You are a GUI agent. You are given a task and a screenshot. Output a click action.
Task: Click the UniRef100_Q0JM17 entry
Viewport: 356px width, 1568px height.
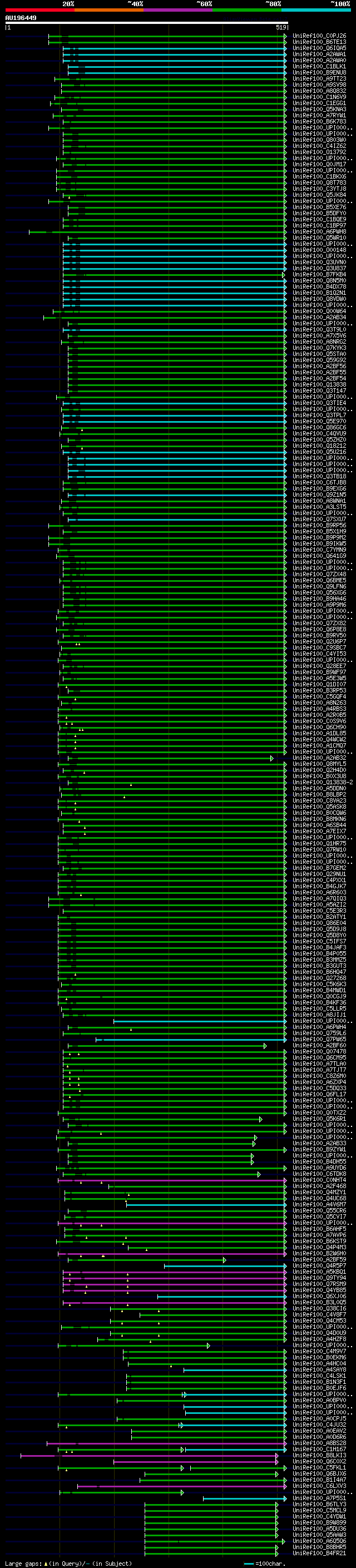point(319,164)
